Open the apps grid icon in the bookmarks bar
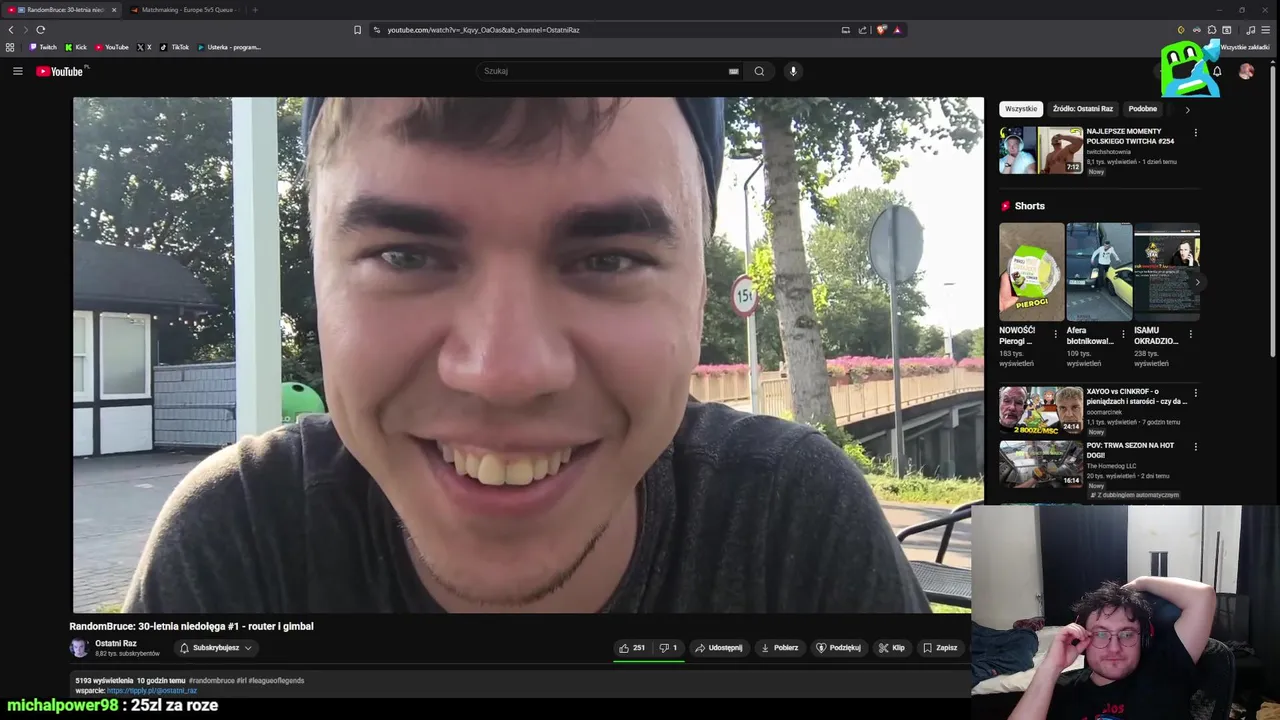Image resolution: width=1280 pixels, height=720 pixels. [x=10, y=47]
